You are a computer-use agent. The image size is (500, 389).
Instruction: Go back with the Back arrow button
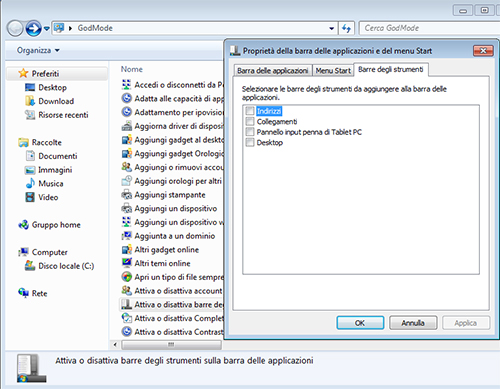(x=15, y=28)
